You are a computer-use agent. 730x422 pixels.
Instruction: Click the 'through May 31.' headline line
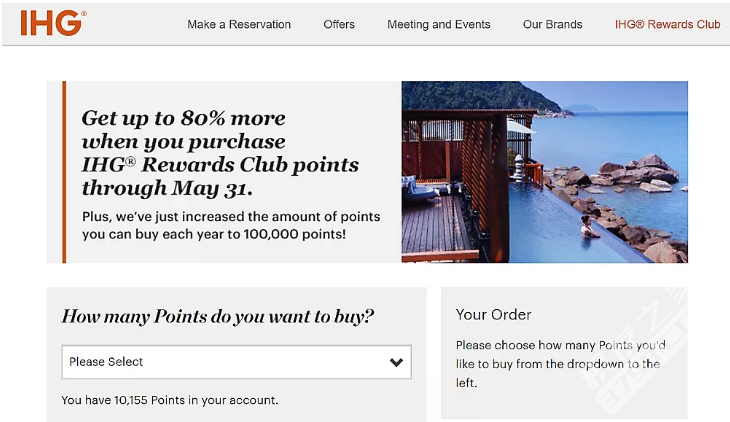167,188
